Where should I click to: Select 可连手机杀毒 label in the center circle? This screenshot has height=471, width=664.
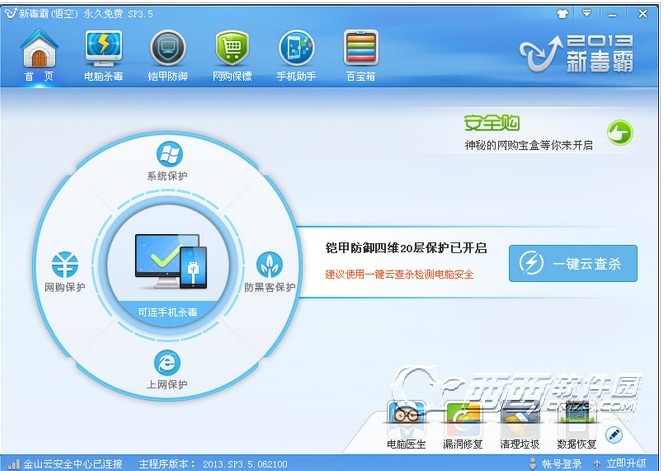168,313
